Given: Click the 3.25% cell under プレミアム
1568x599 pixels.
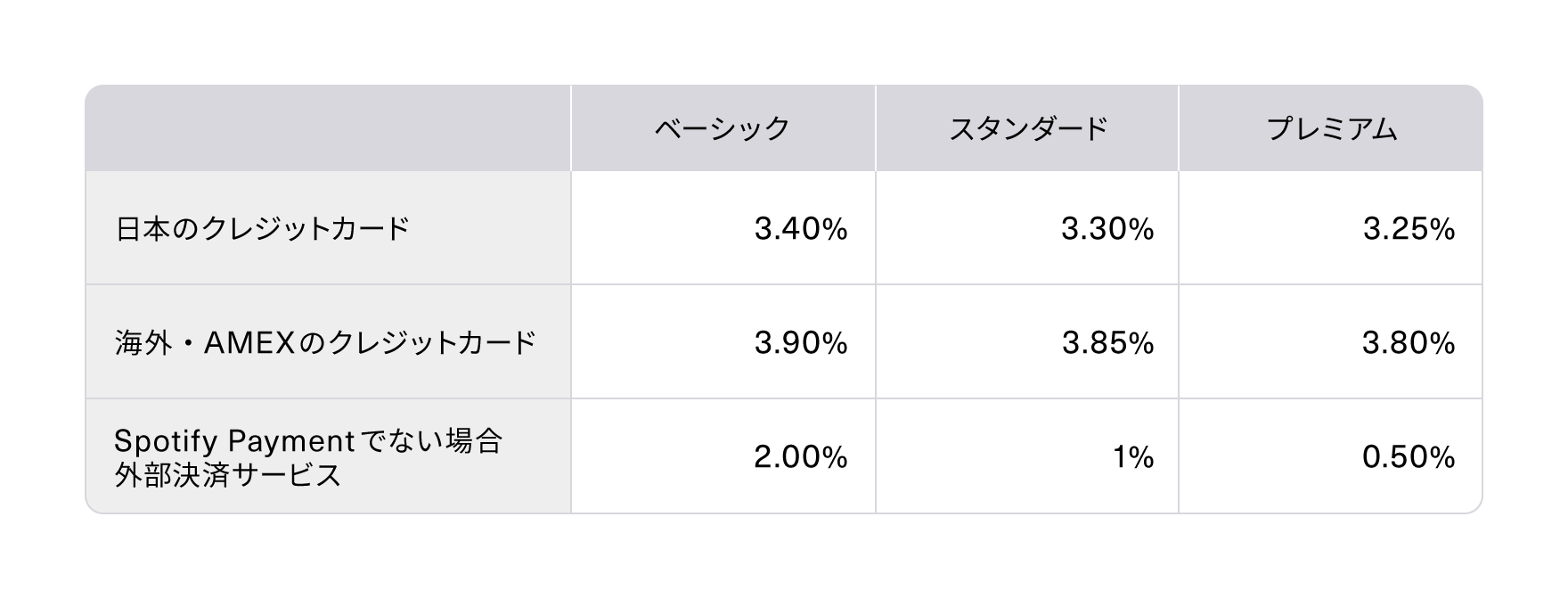Looking at the screenshot, I should coord(1408,229).
